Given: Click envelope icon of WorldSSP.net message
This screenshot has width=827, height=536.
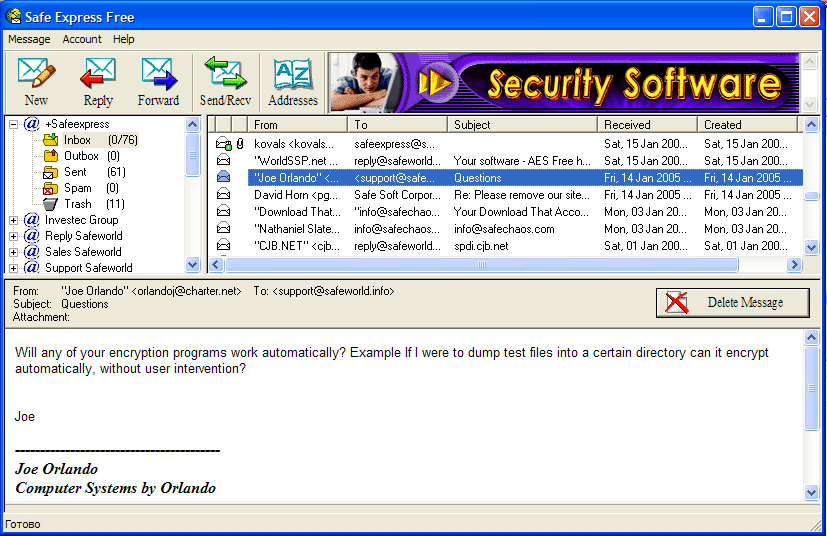Looking at the screenshot, I should [x=224, y=160].
